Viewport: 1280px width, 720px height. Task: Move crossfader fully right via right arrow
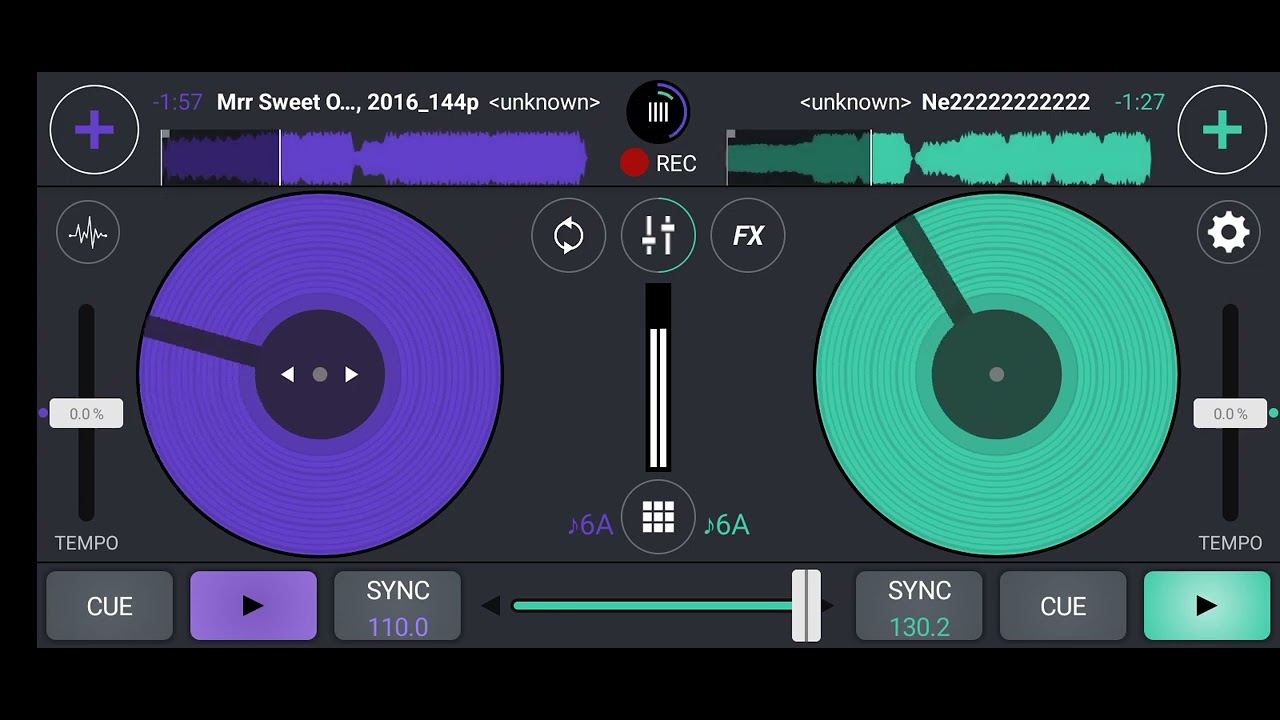(828, 605)
